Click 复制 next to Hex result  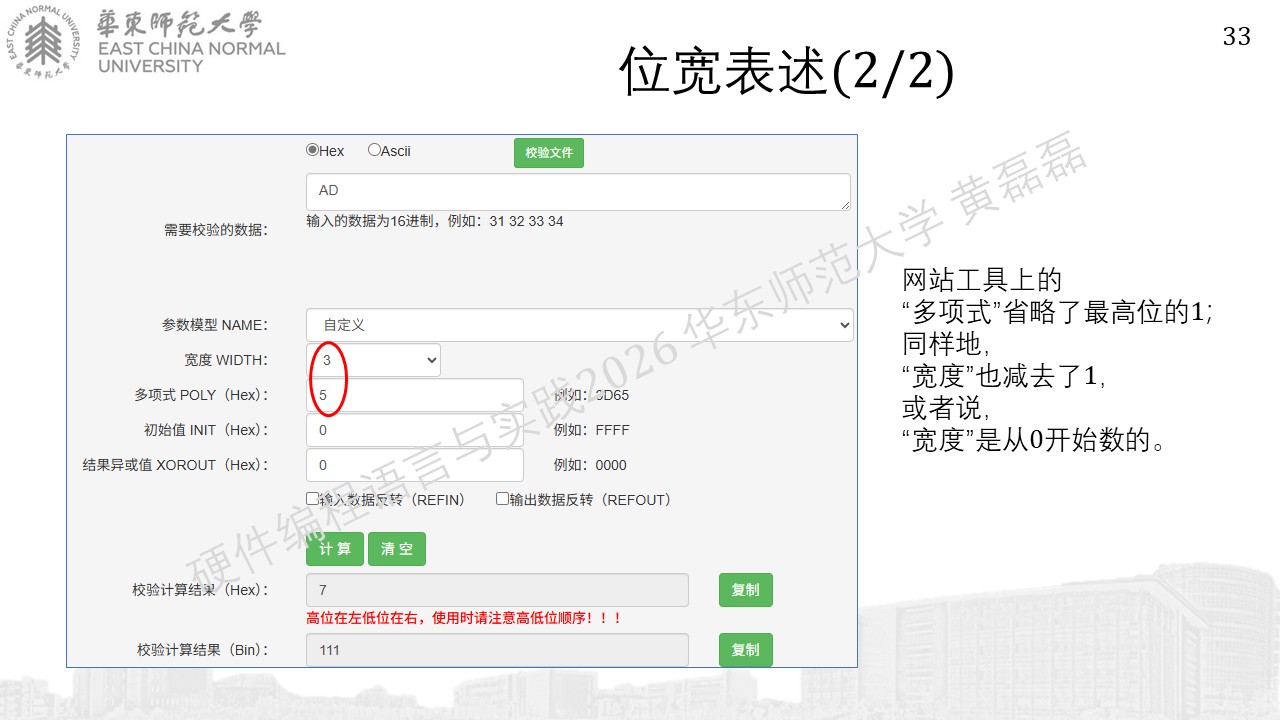pyautogui.click(x=746, y=590)
